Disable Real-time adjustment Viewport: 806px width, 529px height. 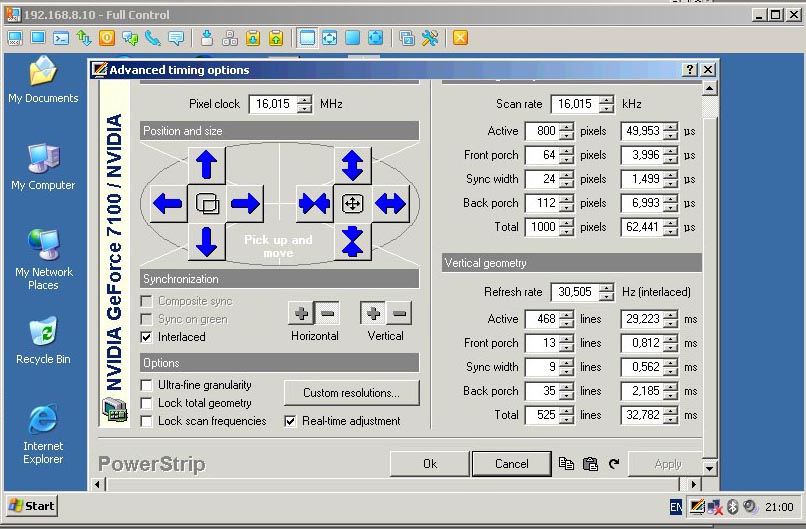290,421
